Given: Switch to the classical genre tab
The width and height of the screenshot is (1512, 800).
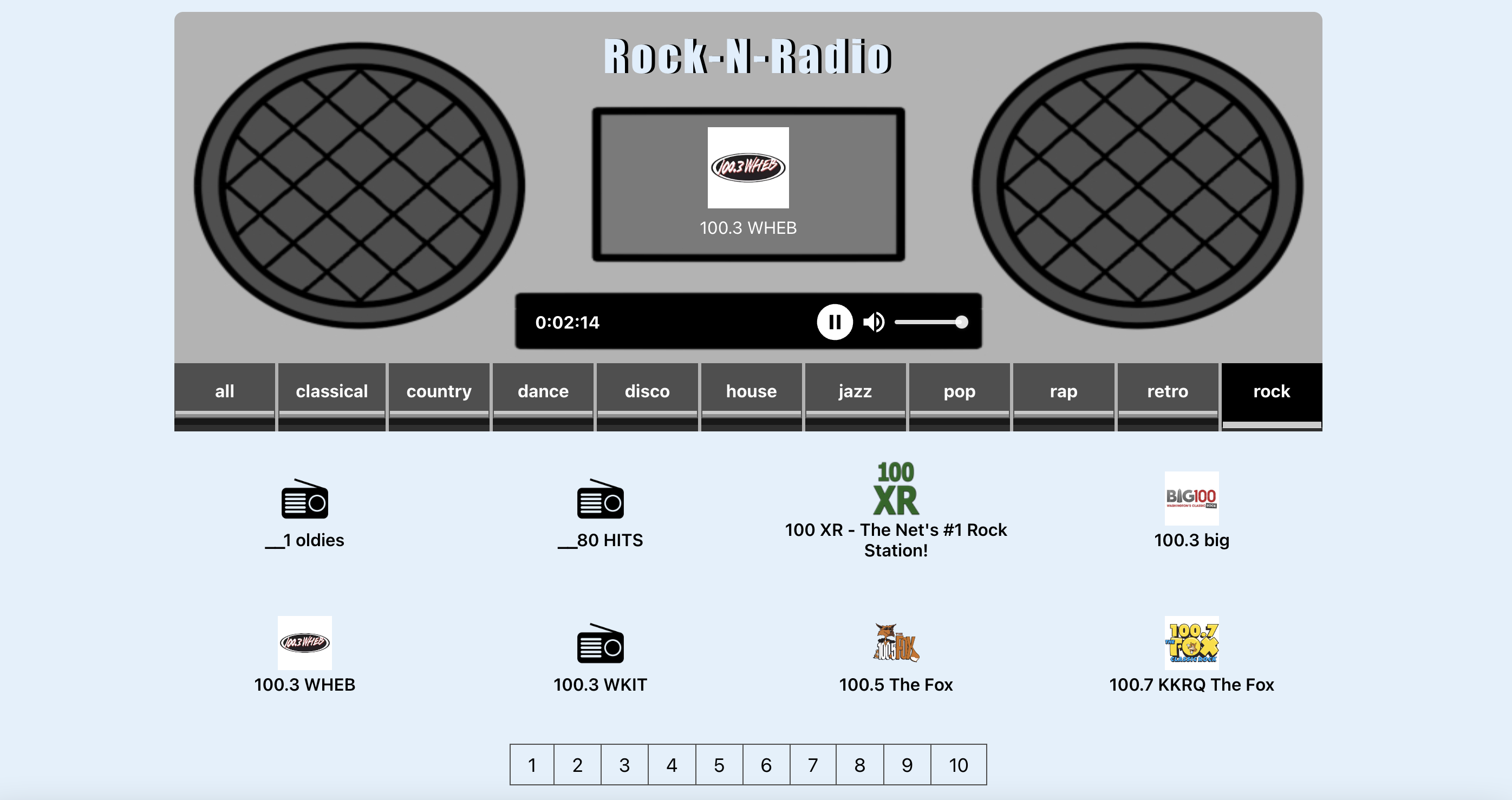Looking at the screenshot, I should tap(331, 391).
